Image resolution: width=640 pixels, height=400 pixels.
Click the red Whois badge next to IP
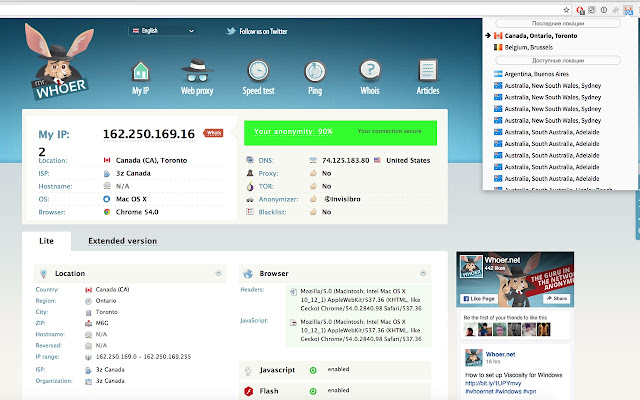click(x=213, y=133)
